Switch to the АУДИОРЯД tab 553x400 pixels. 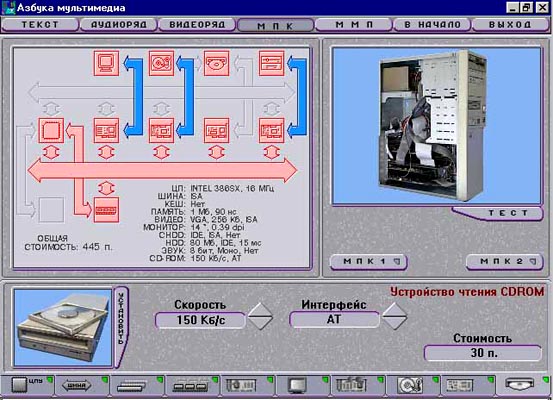point(118,25)
